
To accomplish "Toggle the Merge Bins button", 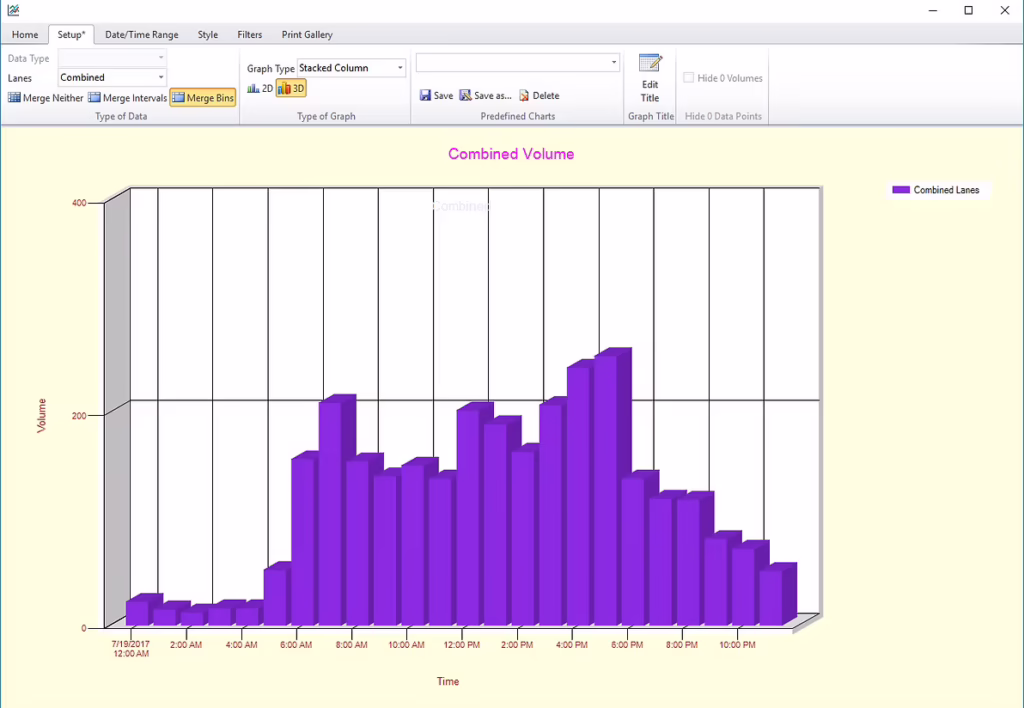I will 203,97.
